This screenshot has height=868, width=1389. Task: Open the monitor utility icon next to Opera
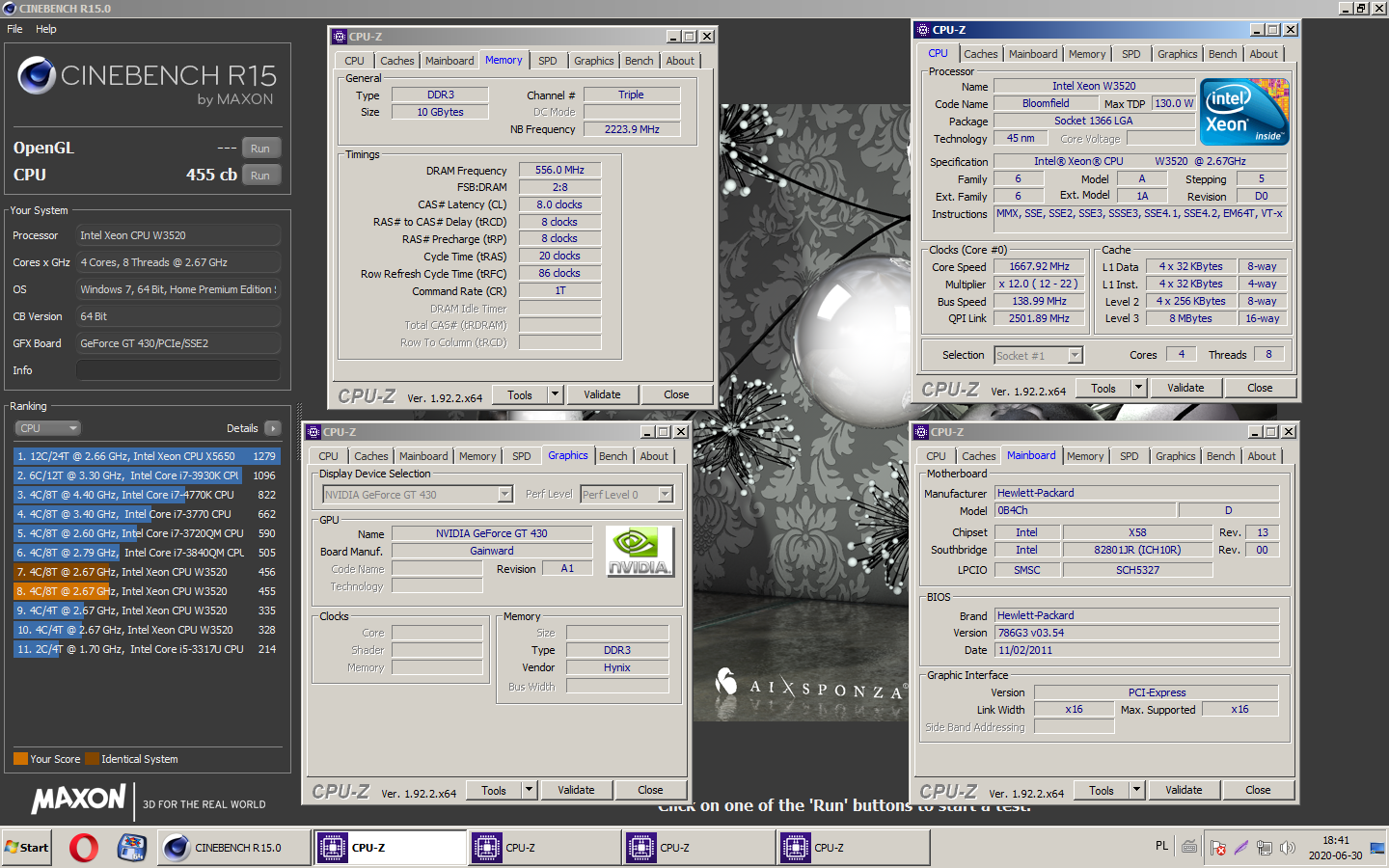tap(131, 848)
